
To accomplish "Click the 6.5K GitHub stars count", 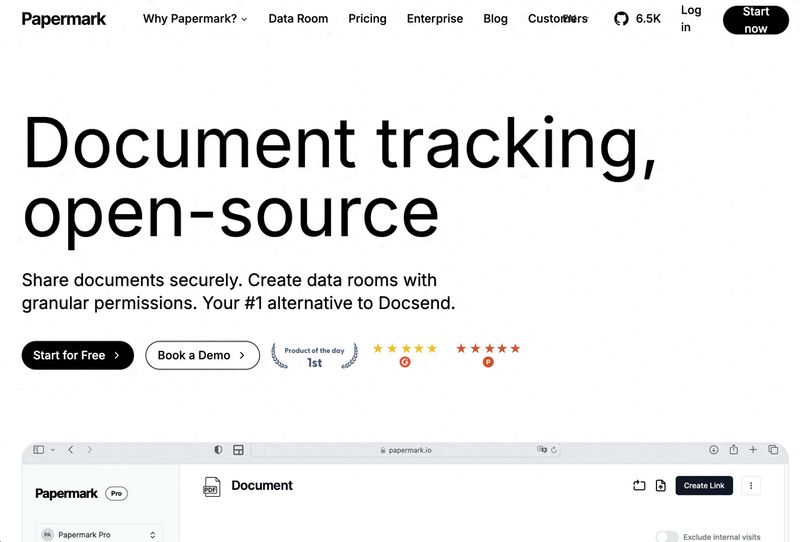I will coord(648,19).
